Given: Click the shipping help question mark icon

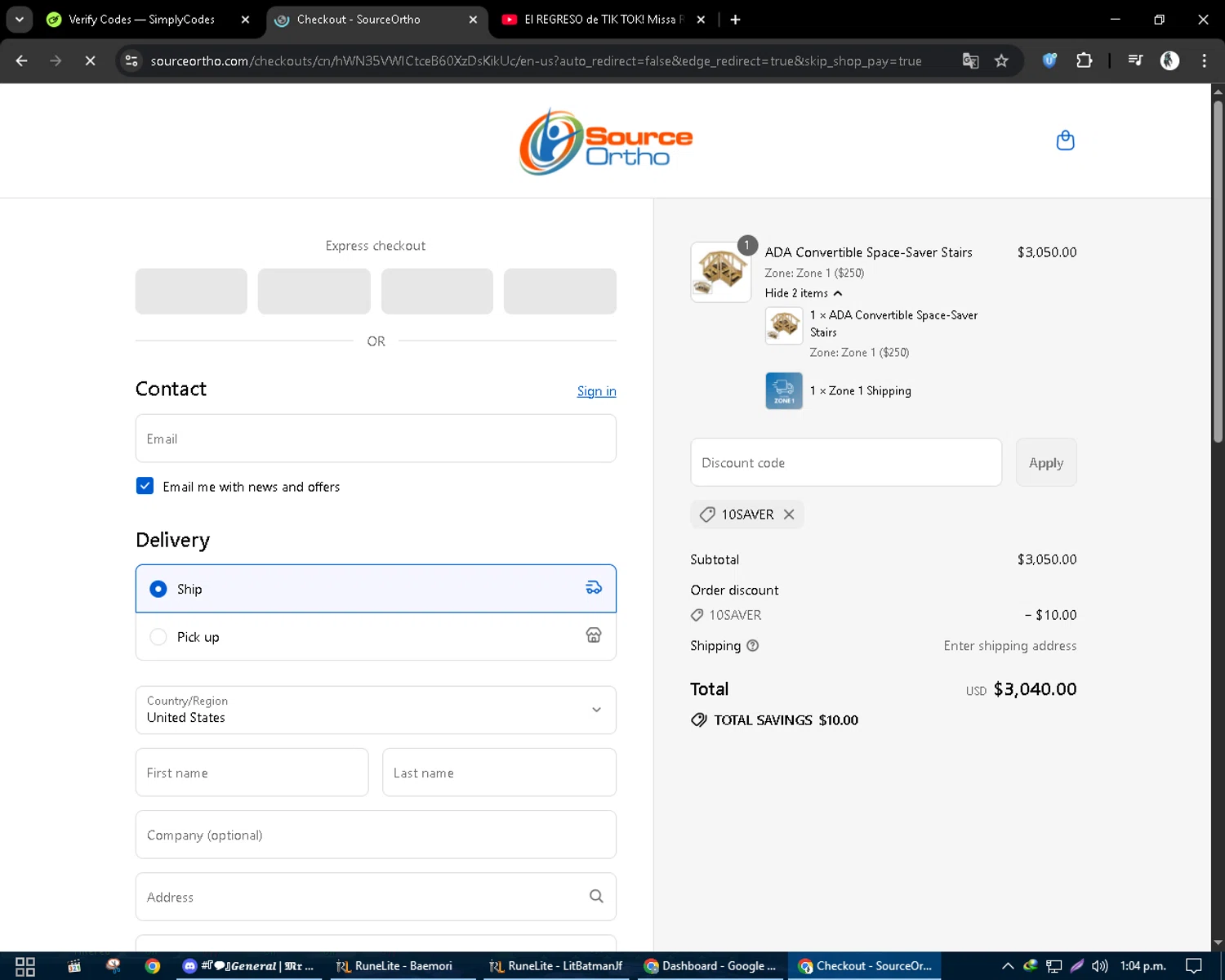Looking at the screenshot, I should point(753,645).
